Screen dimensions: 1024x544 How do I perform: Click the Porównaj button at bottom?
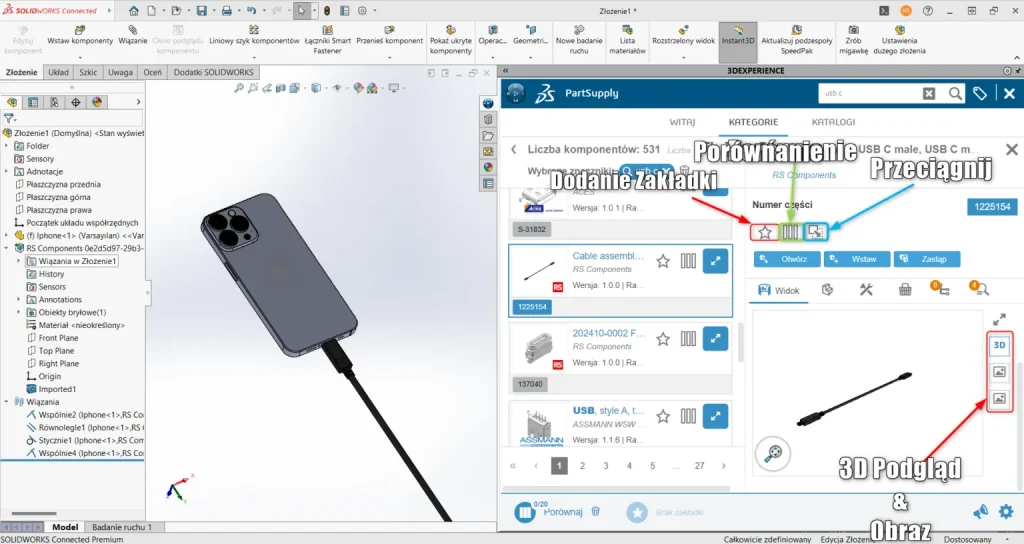pyautogui.click(x=549, y=512)
